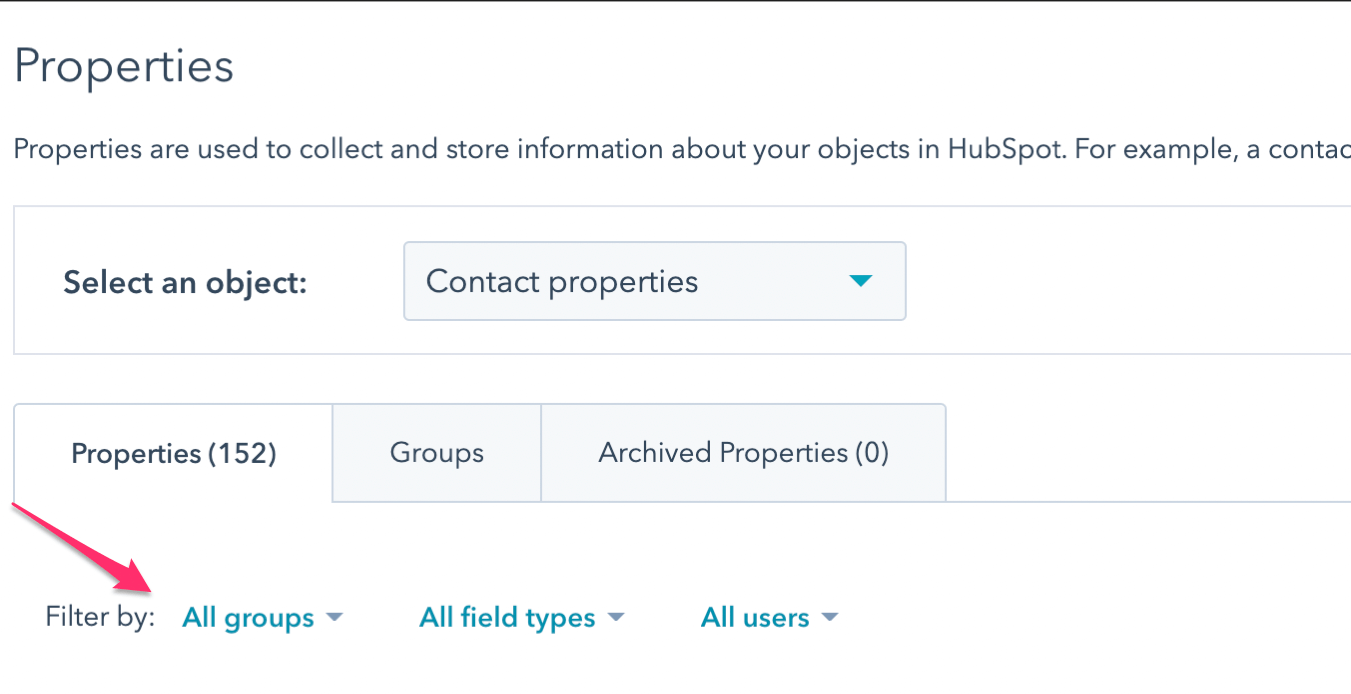Select the Properties (152) tab
1351x694 pixels.
[x=172, y=452]
